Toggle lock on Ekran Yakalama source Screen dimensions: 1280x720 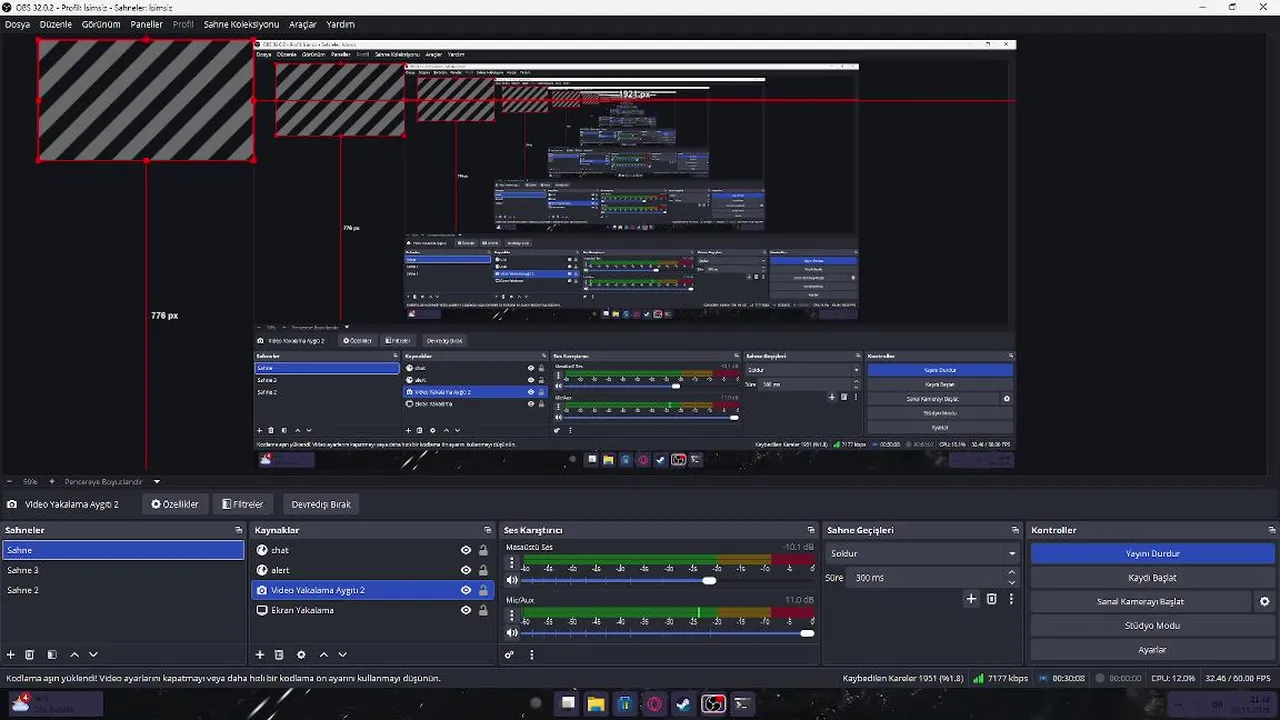click(483, 610)
